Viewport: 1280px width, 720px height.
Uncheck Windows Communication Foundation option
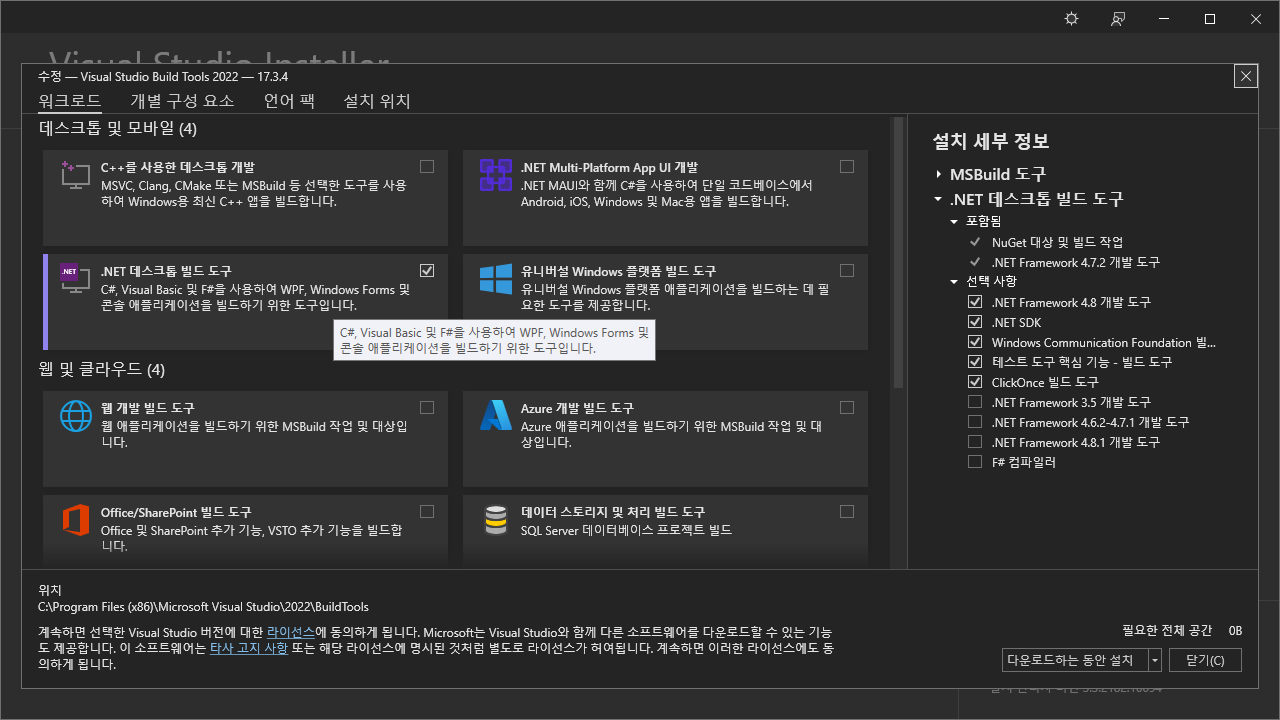pos(975,342)
